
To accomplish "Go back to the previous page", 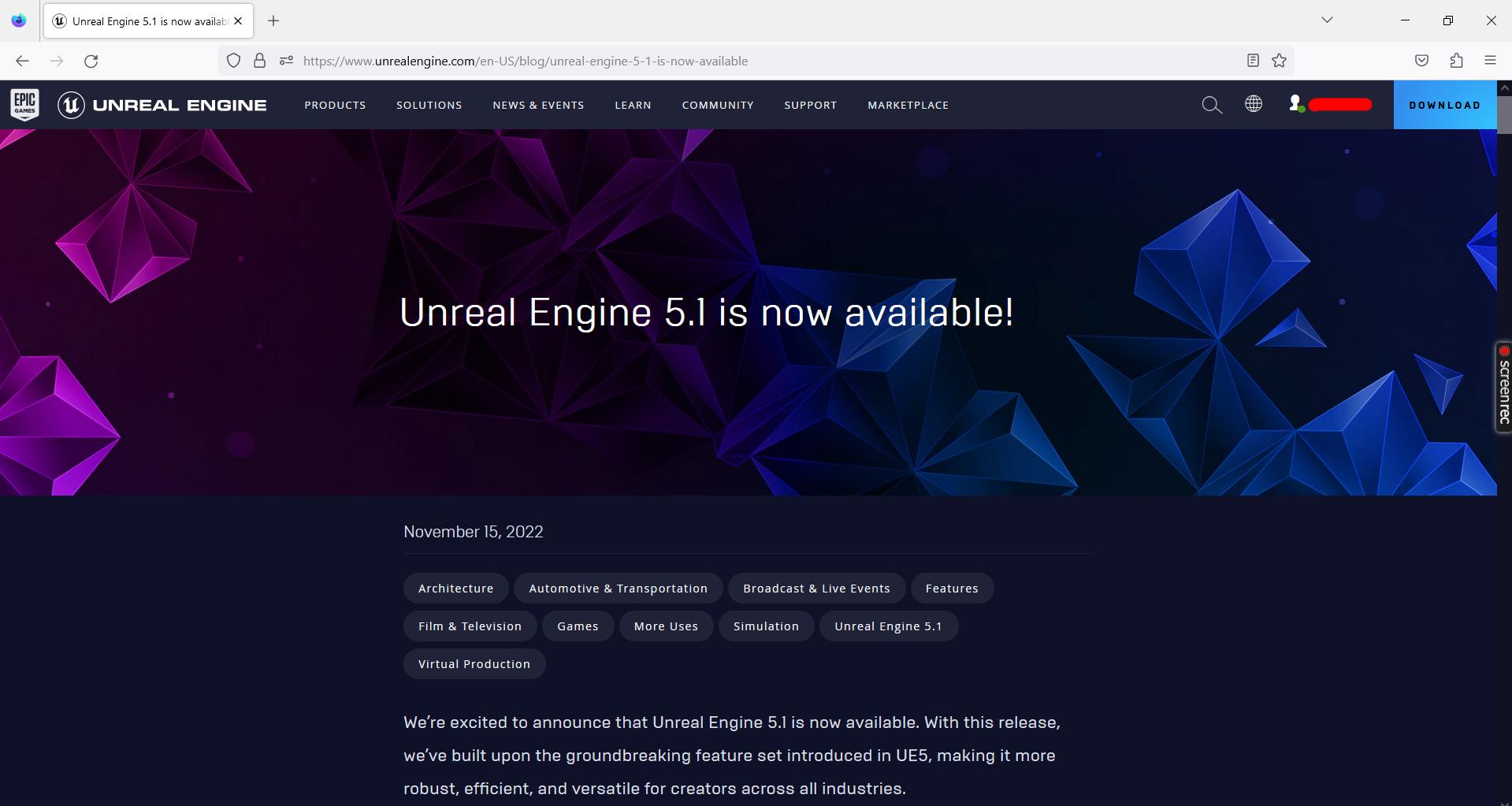I will 22,61.
